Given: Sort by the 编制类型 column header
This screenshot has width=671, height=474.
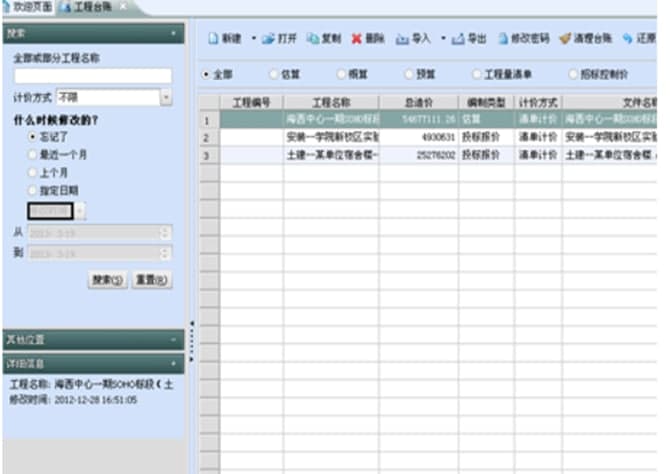Looking at the screenshot, I should 486,103.
